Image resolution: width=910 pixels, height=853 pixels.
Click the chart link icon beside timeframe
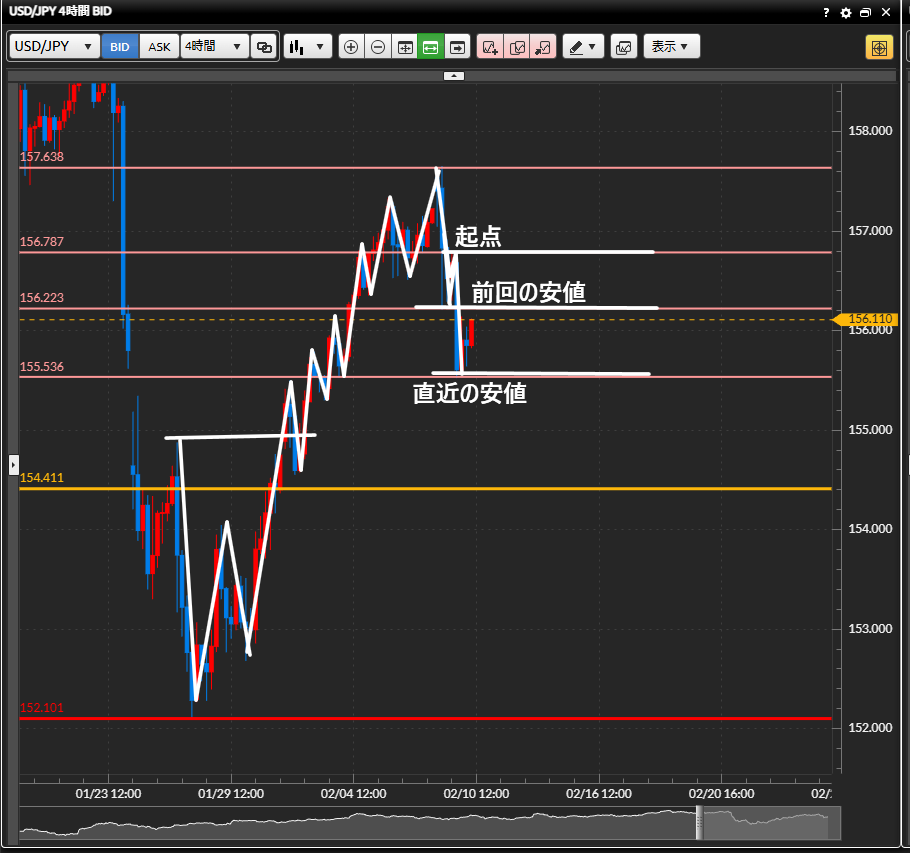click(x=264, y=47)
